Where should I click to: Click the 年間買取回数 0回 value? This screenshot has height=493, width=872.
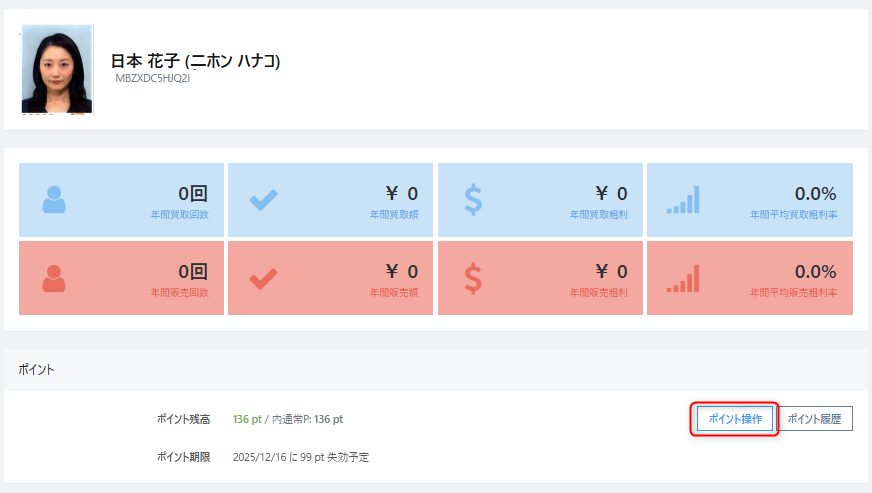193,194
